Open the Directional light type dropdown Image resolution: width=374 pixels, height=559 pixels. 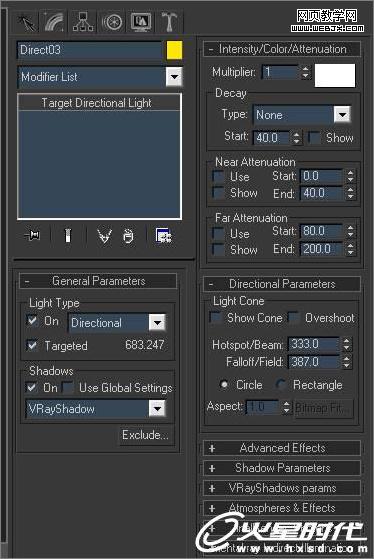[x=157, y=323]
